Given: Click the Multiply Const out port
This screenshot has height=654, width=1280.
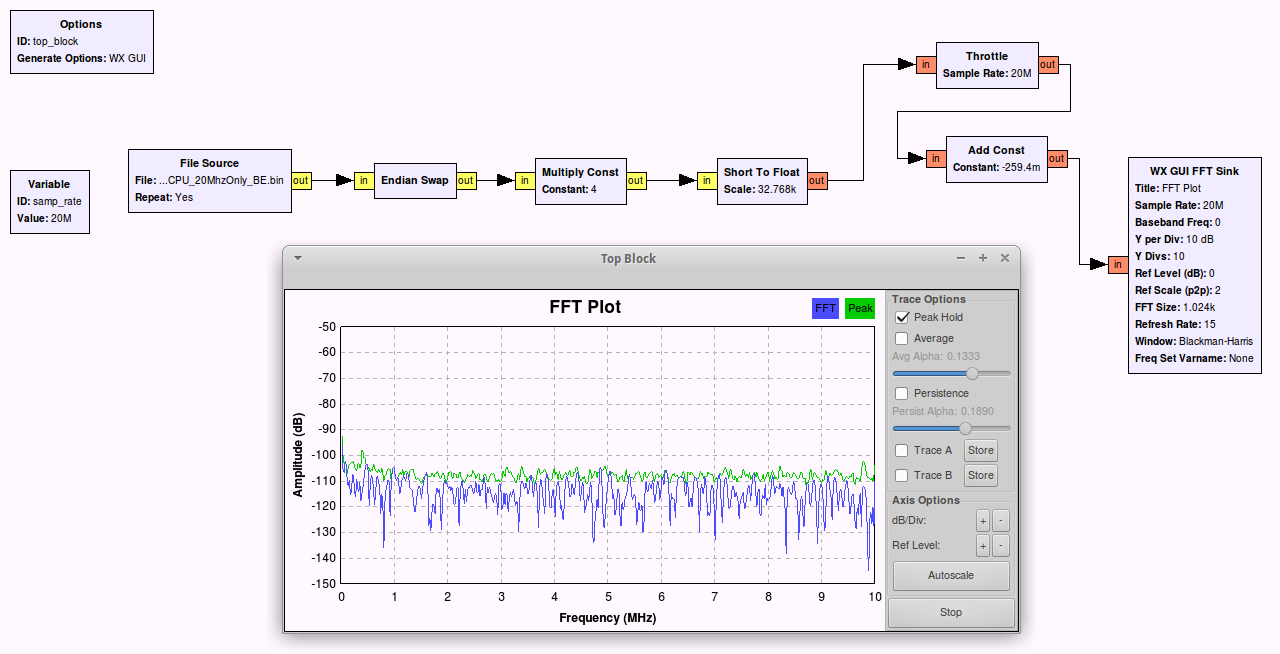Looking at the screenshot, I should (x=637, y=180).
